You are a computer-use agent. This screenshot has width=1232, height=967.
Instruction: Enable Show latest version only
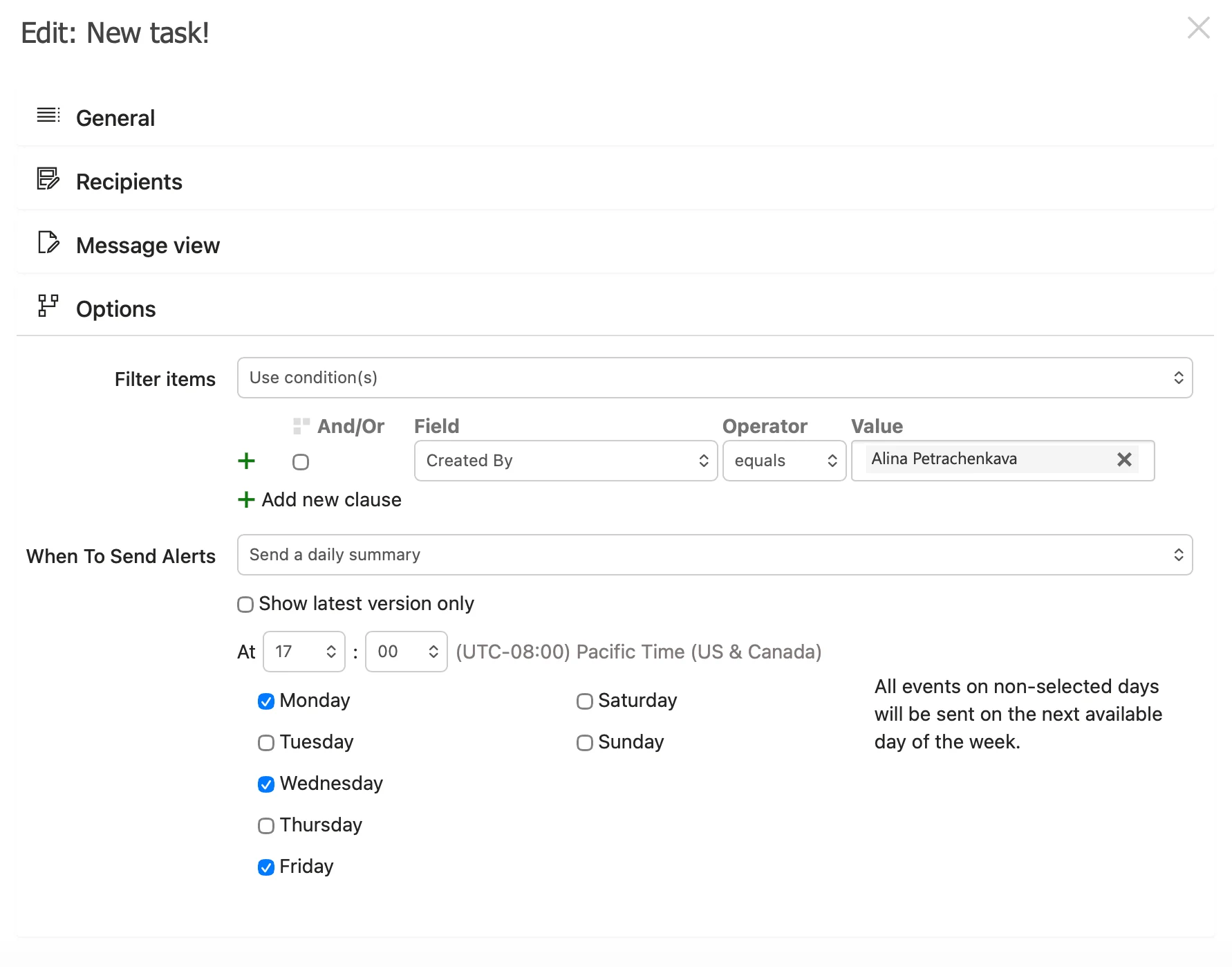point(245,605)
